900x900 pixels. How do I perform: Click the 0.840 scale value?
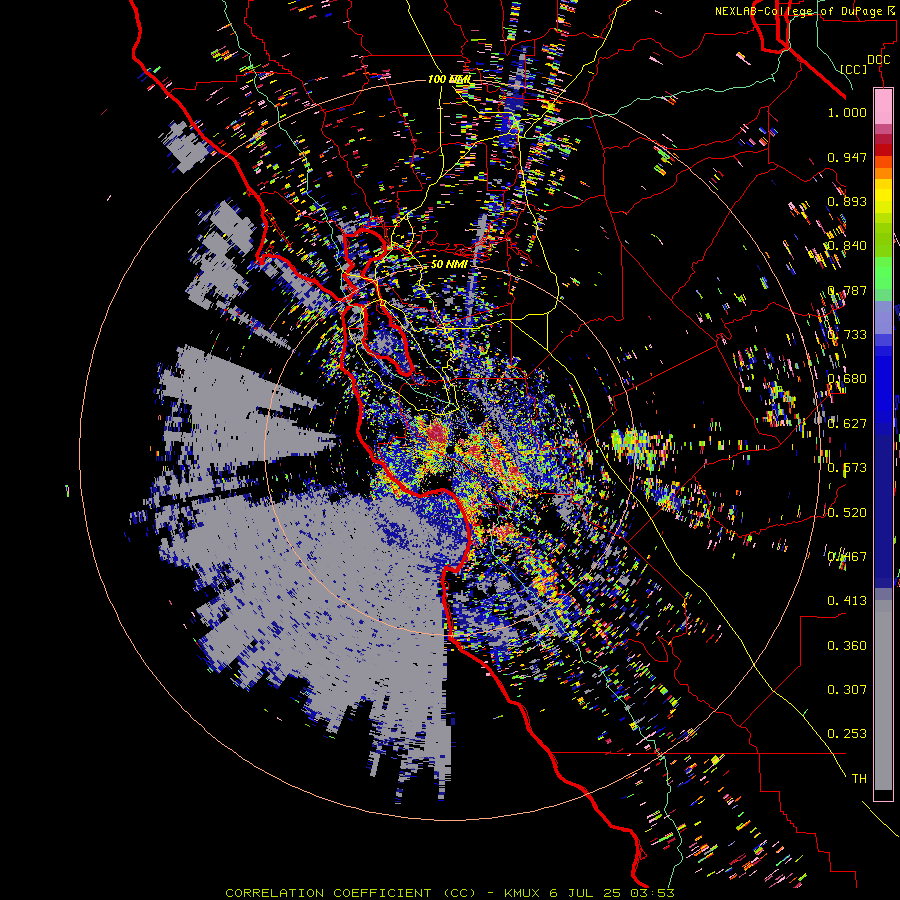(847, 246)
